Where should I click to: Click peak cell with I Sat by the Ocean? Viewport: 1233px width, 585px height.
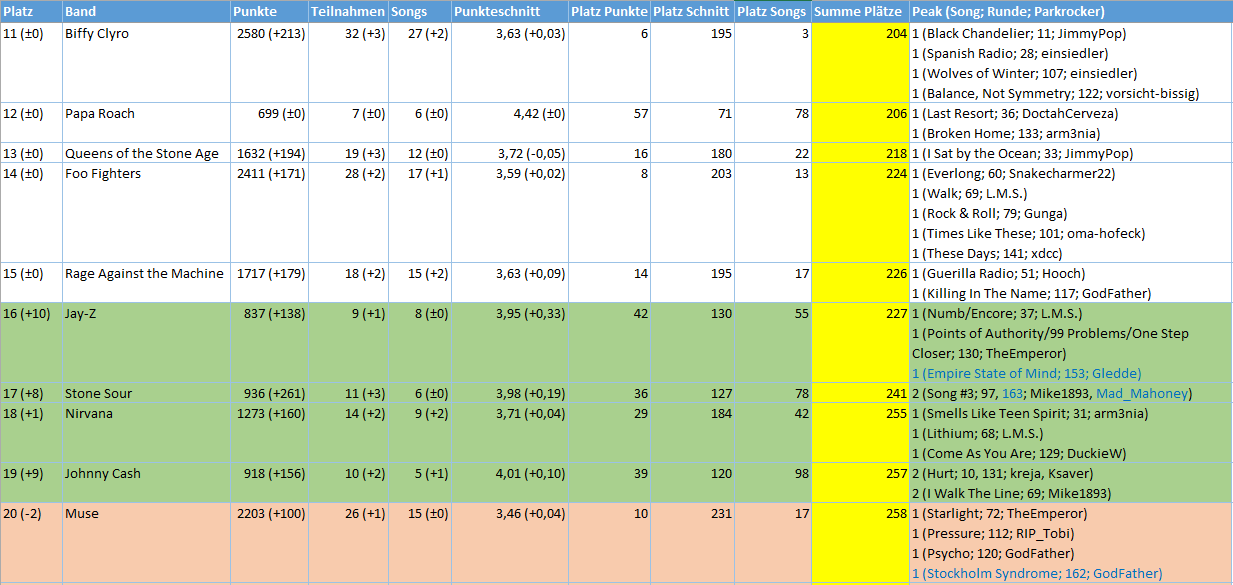point(1071,153)
